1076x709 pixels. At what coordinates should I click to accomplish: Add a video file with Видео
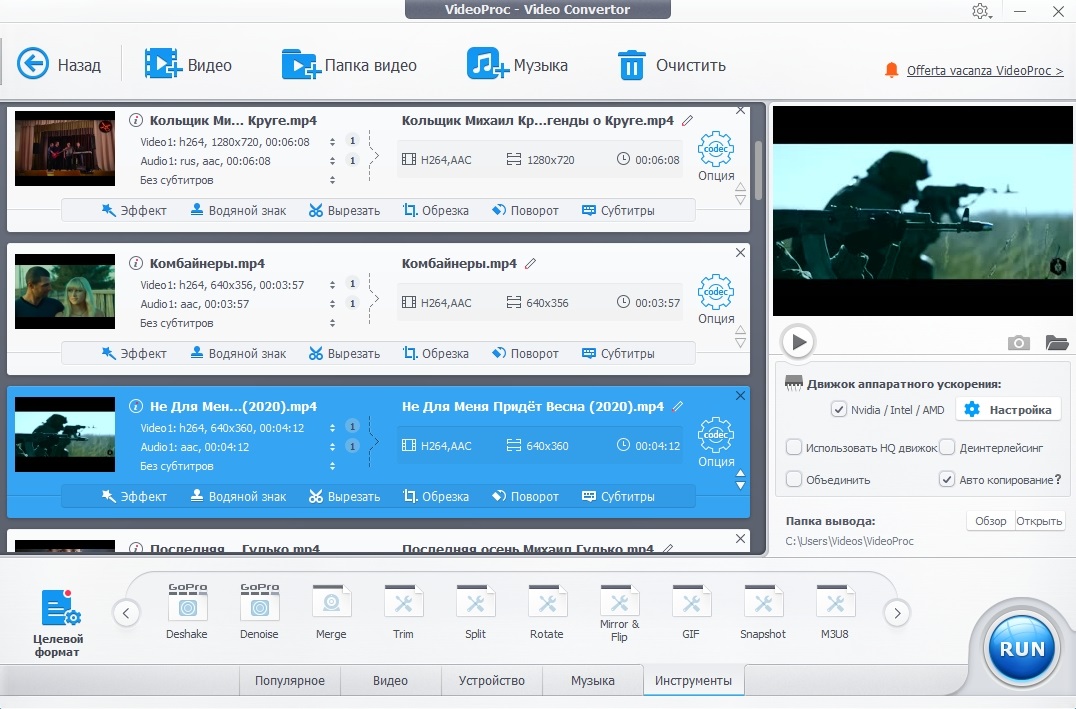188,65
